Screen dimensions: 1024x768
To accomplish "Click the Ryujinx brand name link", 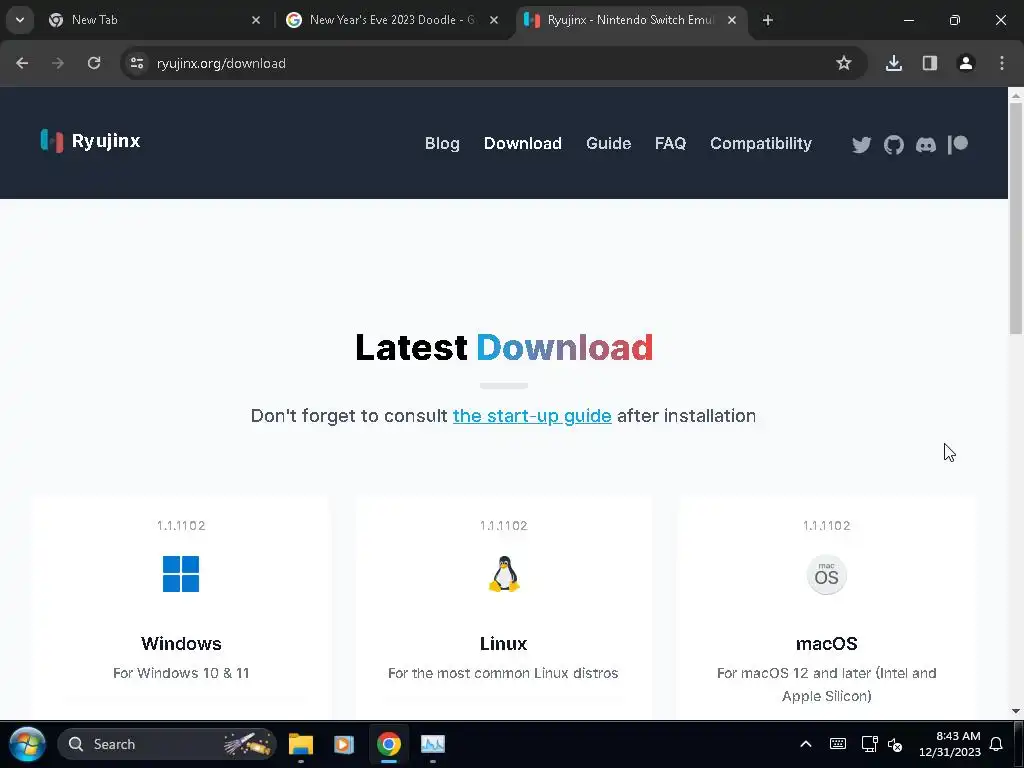I will (106, 141).
